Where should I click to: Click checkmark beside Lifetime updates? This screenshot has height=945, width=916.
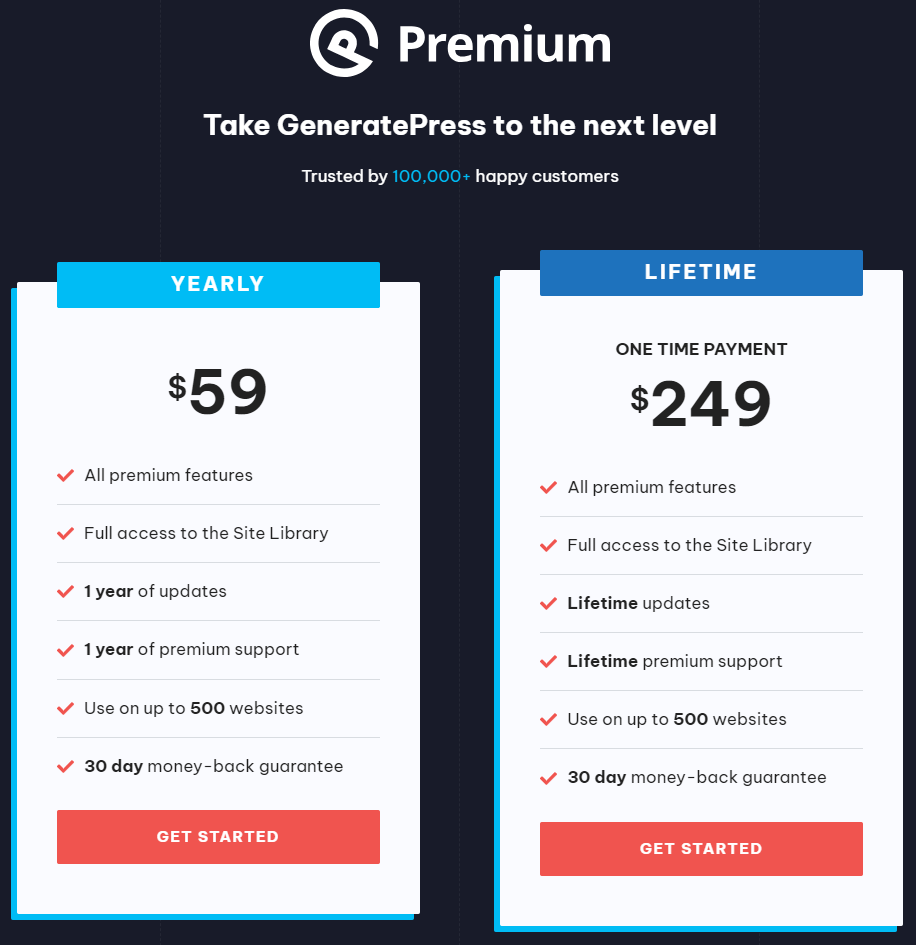tap(549, 604)
